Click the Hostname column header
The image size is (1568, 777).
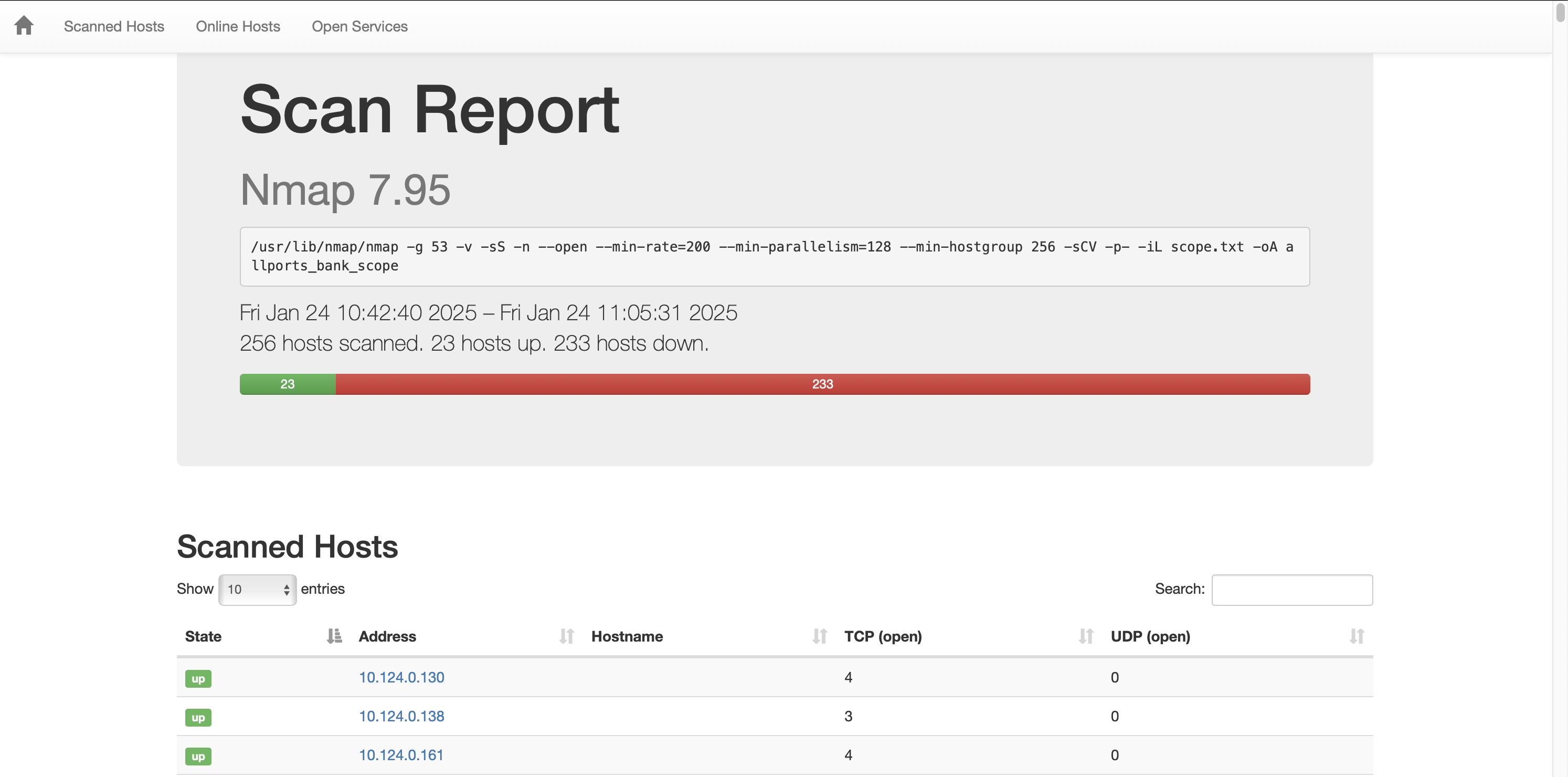[627, 636]
